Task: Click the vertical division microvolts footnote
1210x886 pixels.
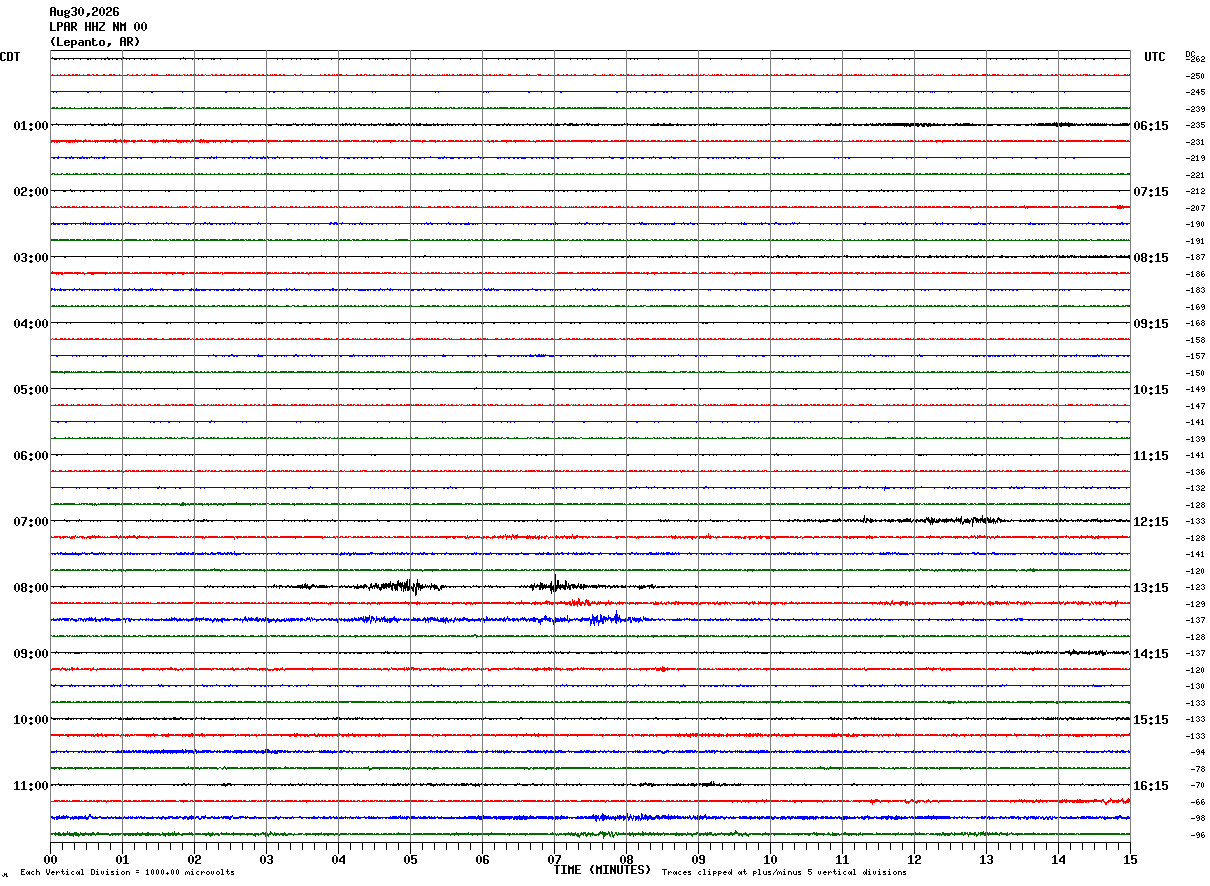Action: point(127,873)
